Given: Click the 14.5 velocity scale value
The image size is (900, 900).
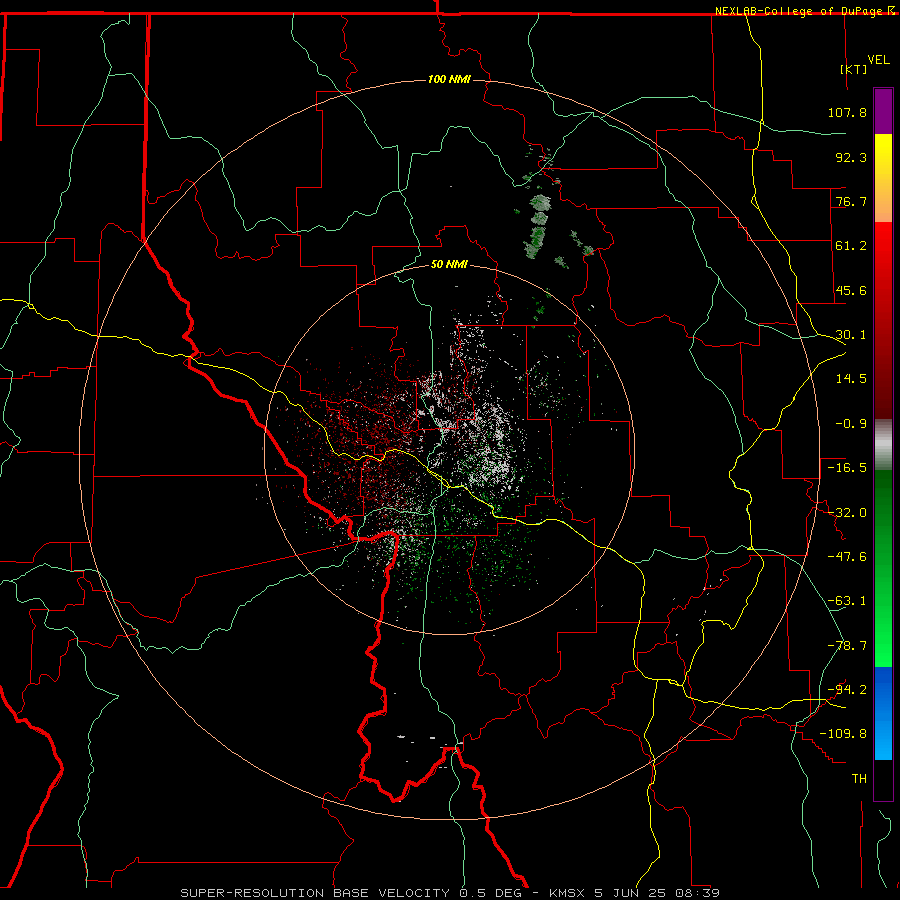Looking at the screenshot, I should click(851, 379).
